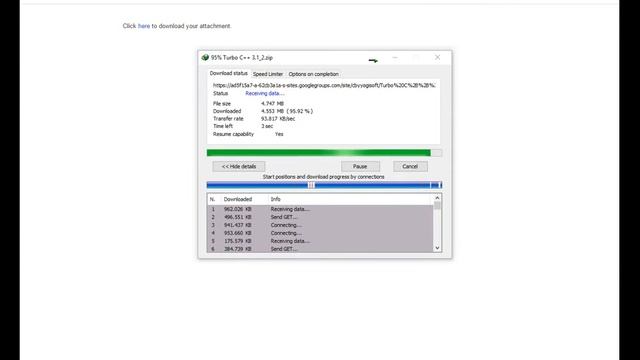Click the scroll down arrow in connections list
Screen dimensions: 640x360
point(437,248)
